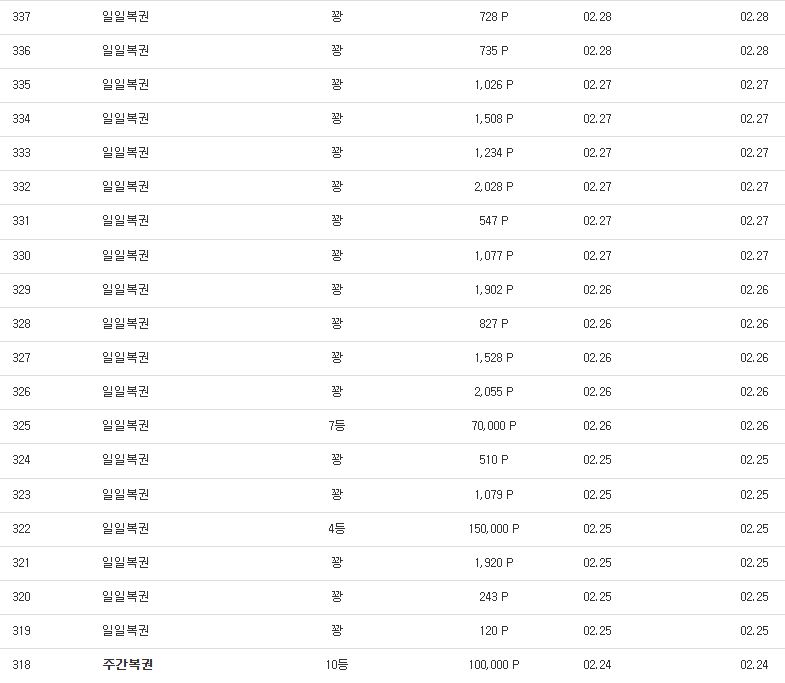Select the 100,000 P amount
The image size is (785, 683).
(x=494, y=664)
